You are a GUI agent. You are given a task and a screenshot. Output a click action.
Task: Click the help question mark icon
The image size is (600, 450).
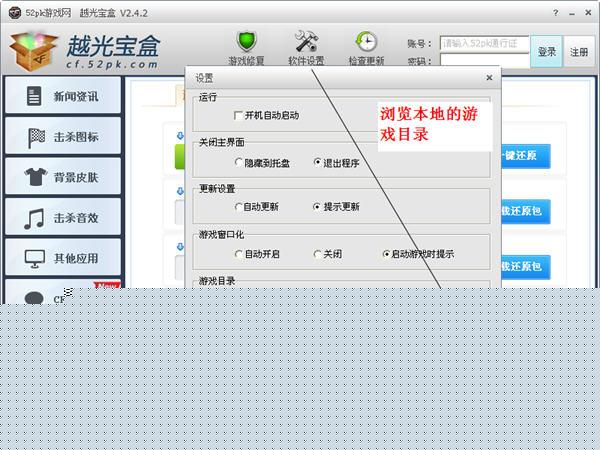click(x=556, y=13)
